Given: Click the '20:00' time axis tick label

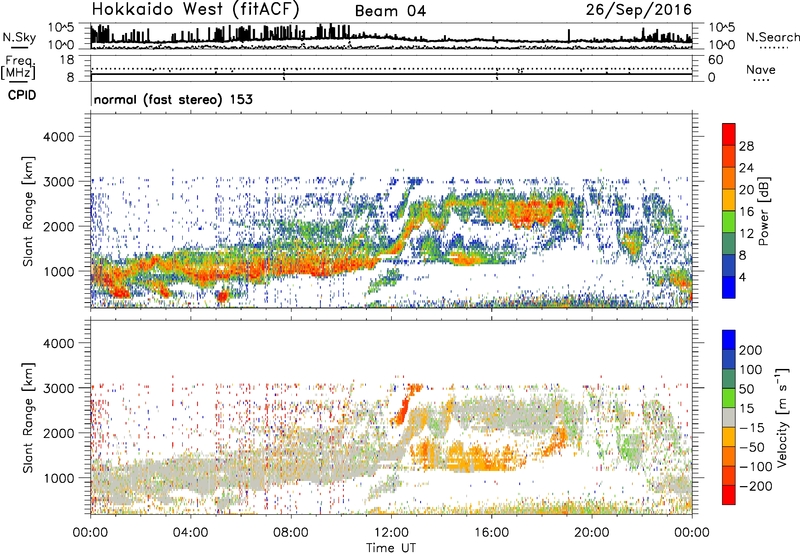Looking at the screenshot, I should 592,533.
